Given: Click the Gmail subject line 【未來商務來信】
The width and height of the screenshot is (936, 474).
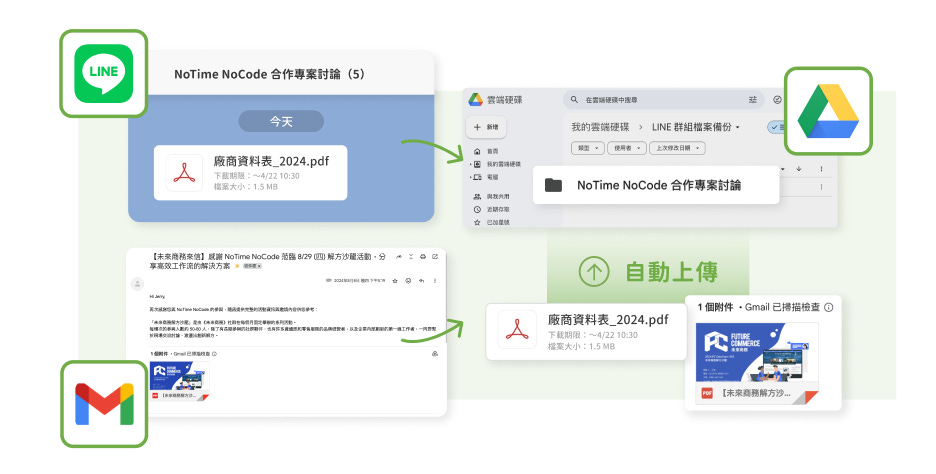Looking at the screenshot, I should point(267,261).
